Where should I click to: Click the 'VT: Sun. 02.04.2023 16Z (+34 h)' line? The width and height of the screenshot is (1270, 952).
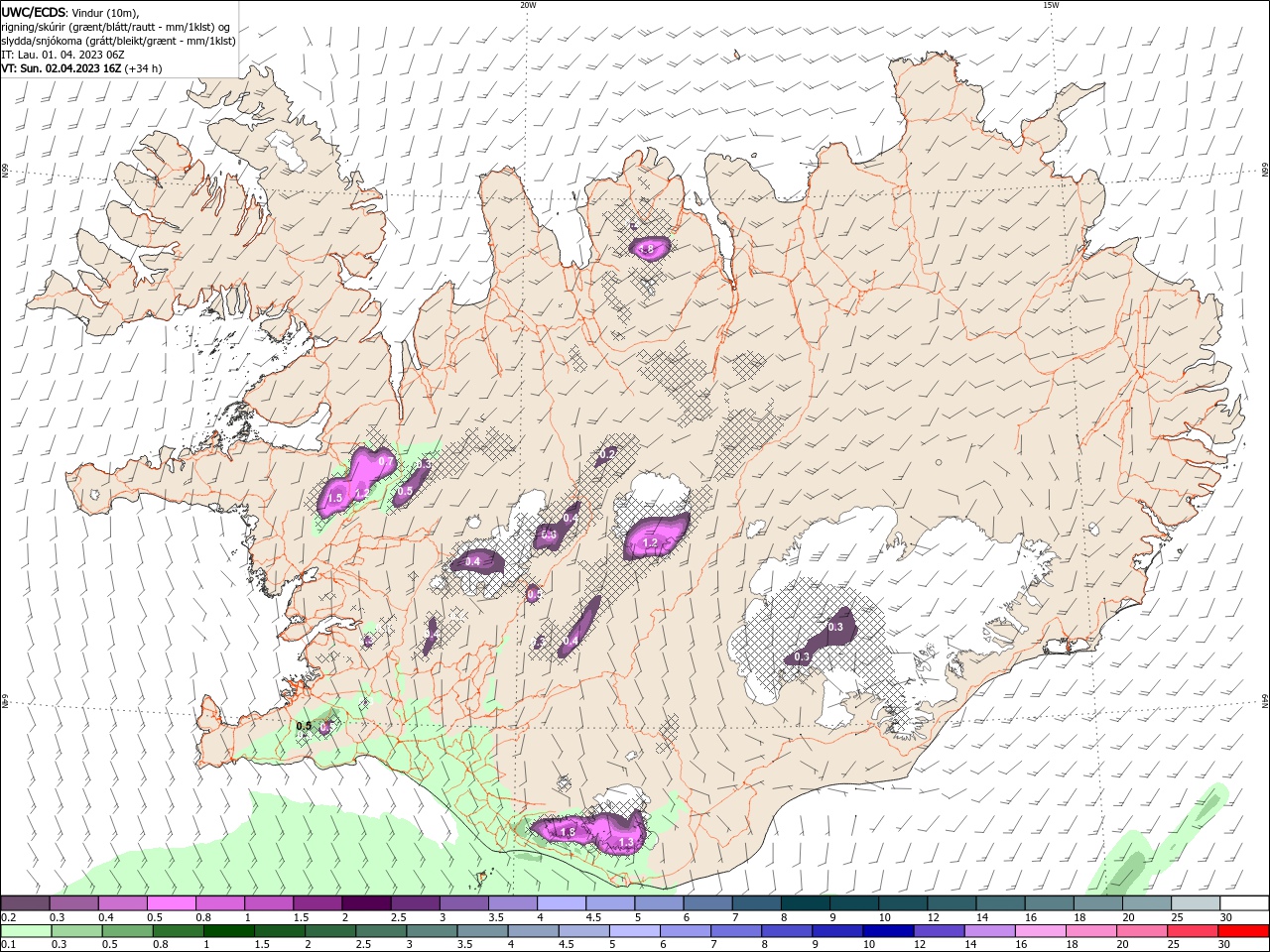click(x=81, y=68)
